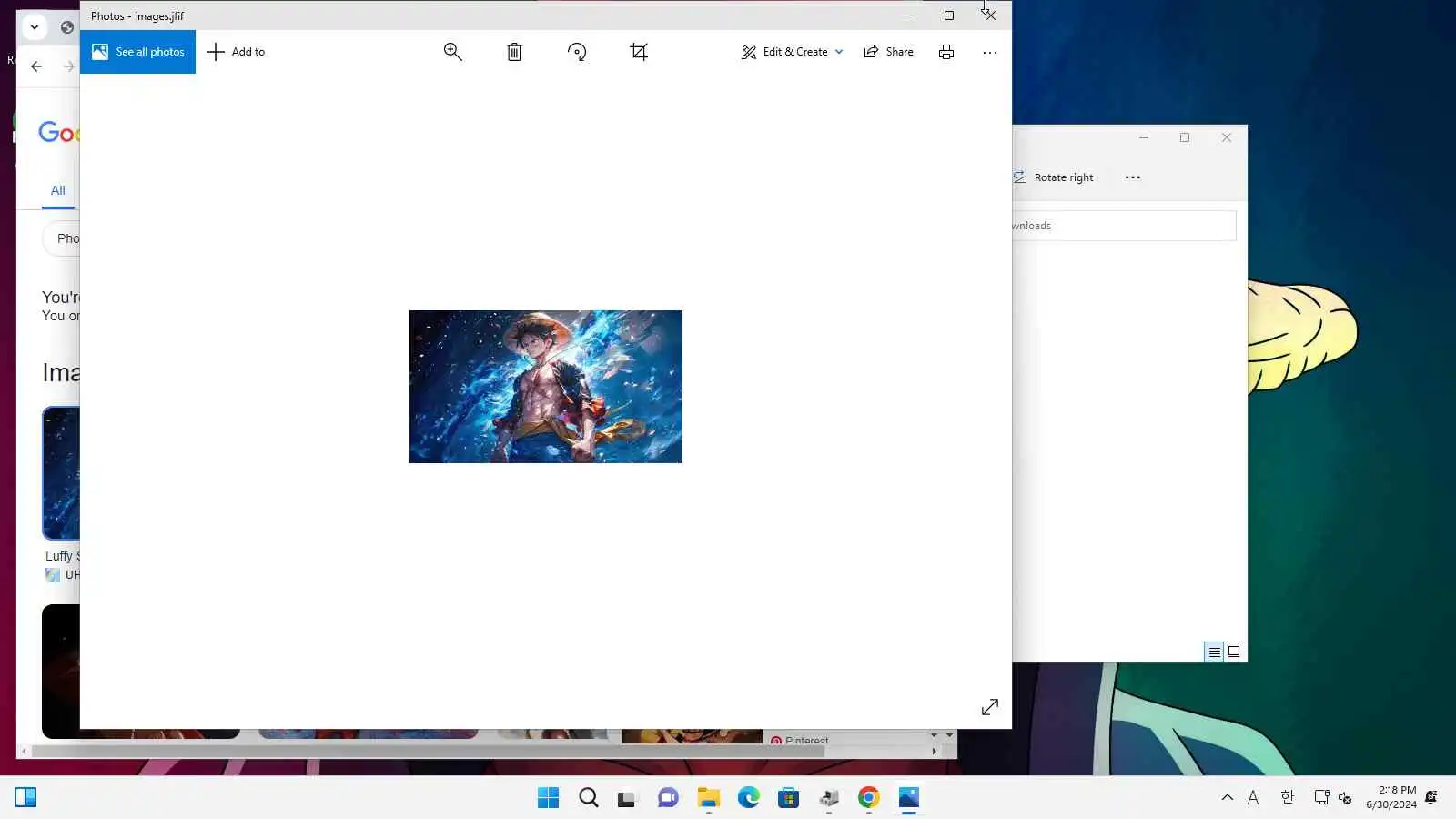Open the clock showing 2:18 PM
Viewport: 1456px width, 819px height.
tap(1390, 797)
